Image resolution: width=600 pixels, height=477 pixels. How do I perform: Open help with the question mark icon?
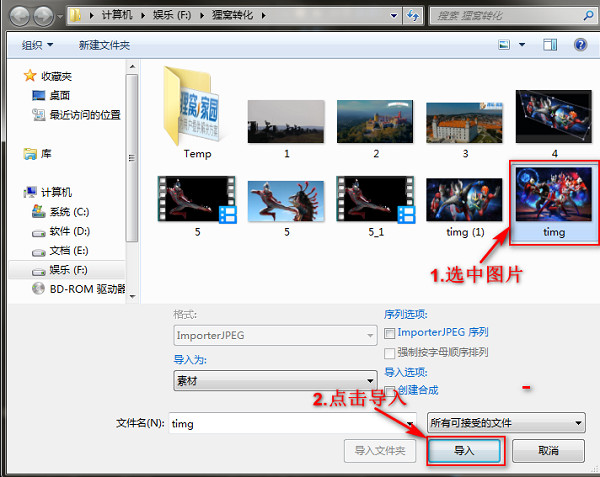(x=580, y=45)
